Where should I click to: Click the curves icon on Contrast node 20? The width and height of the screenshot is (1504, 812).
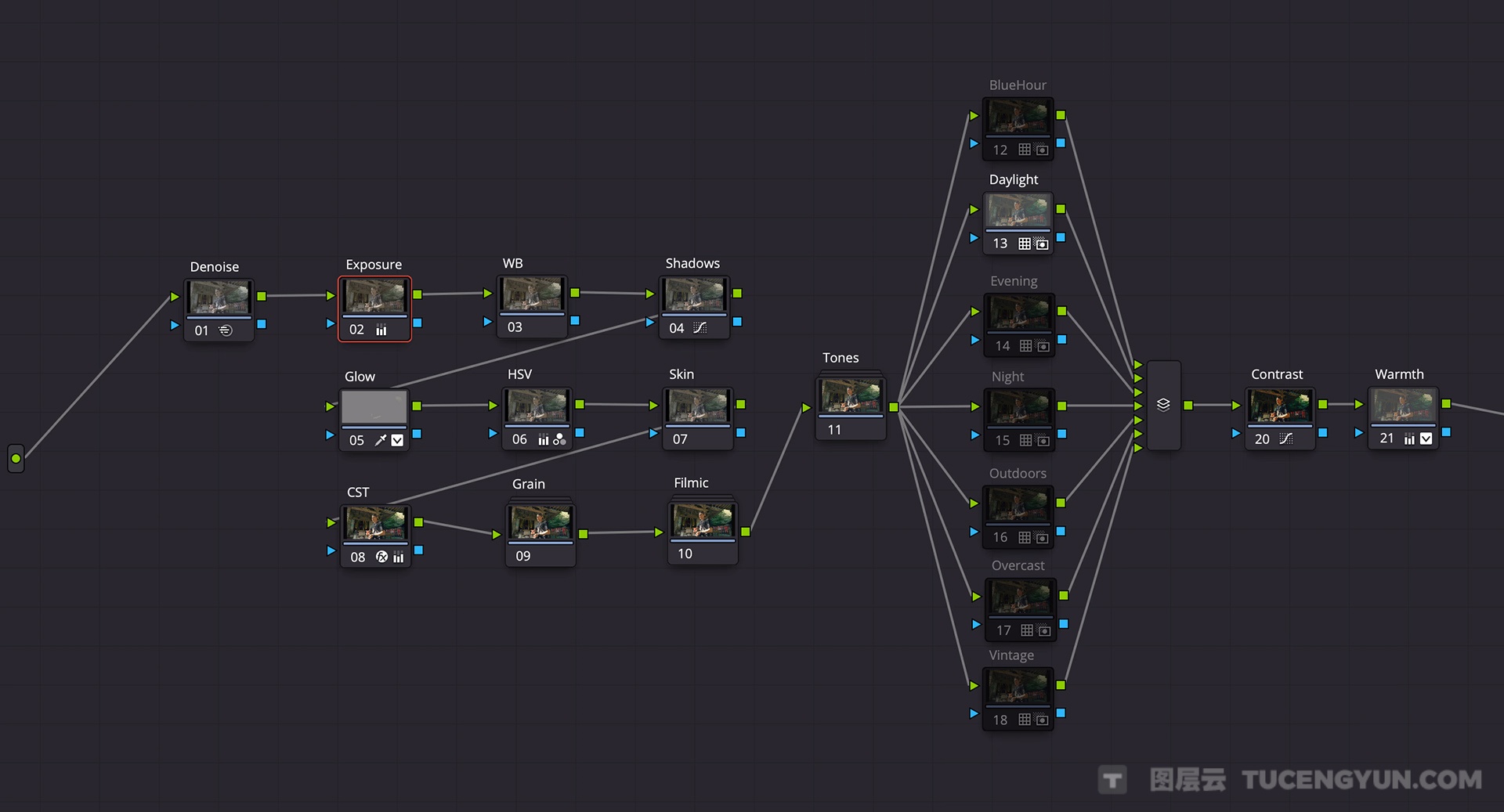[x=1285, y=438]
